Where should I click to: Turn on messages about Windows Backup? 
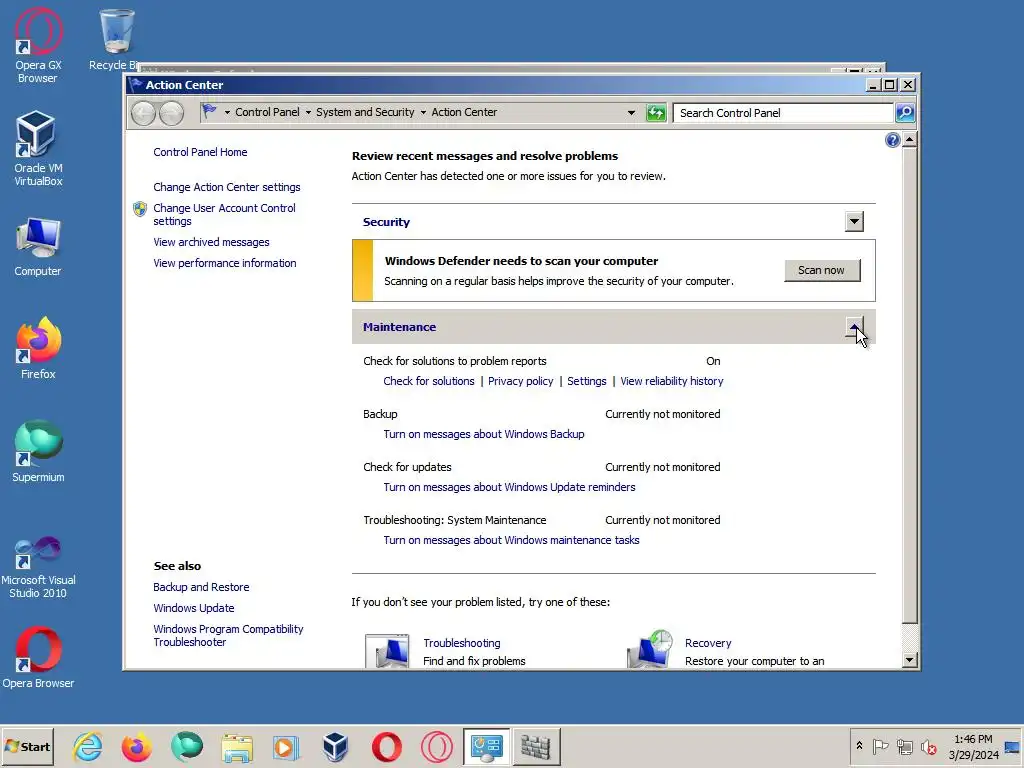(x=483, y=434)
